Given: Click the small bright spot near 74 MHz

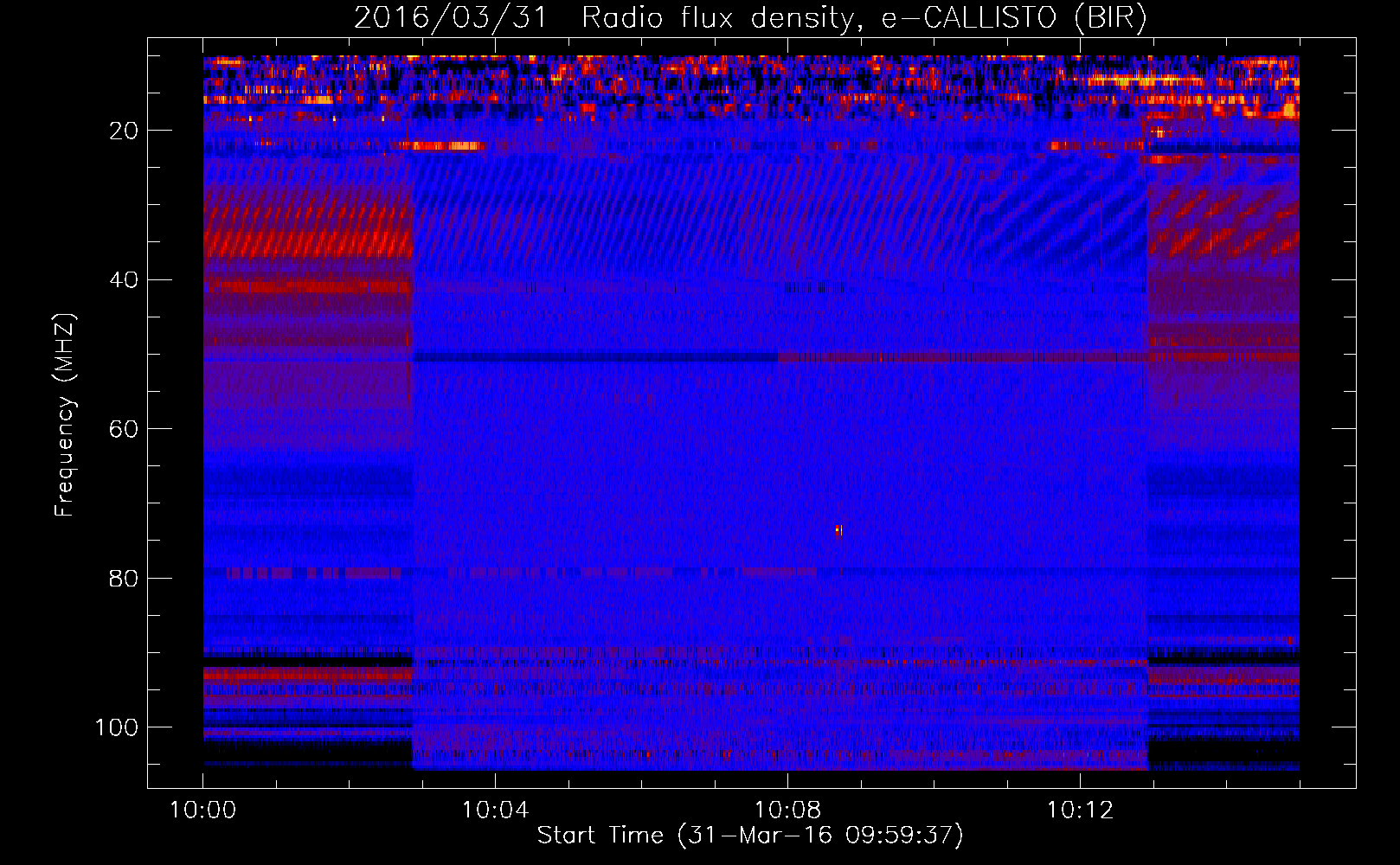Looking at the screenshot, I should click(838, 530).
